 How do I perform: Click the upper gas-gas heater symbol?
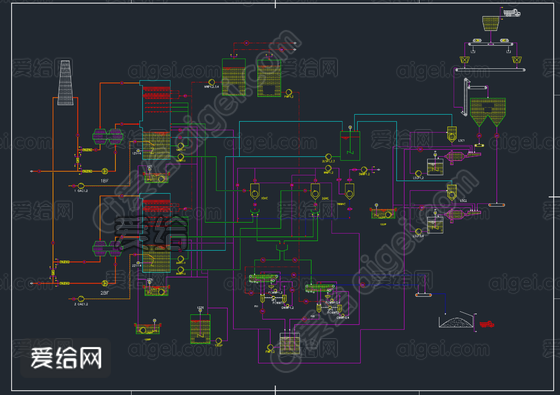click(108, 136)
